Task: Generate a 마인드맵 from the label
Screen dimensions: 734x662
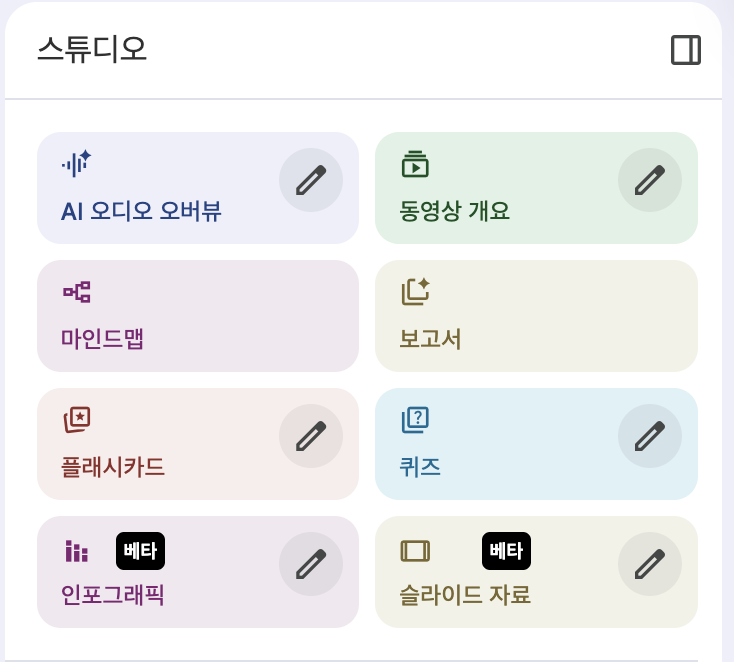Action: (x=103, y=339)
